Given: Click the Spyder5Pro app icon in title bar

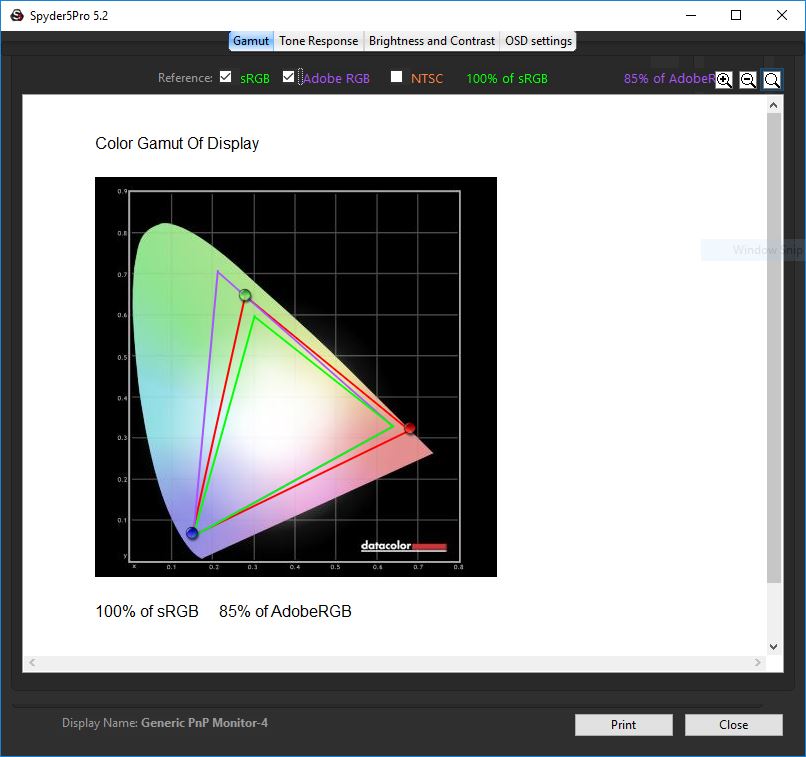Looking at the screenshot, I should click(17, 15).
